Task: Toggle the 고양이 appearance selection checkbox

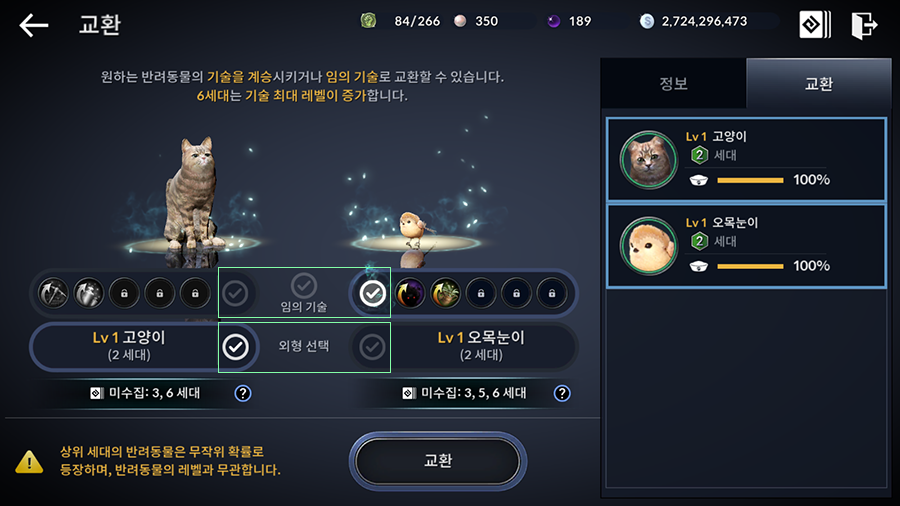Action: pos(235,347)
